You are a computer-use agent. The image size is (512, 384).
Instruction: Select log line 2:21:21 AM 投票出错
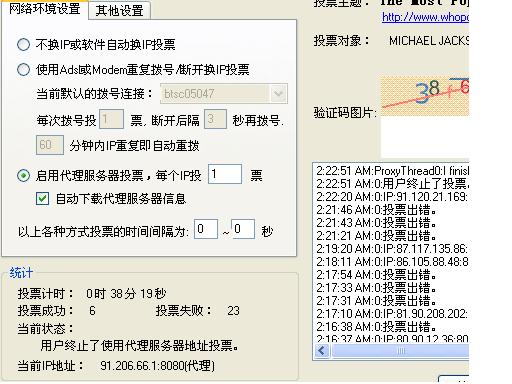[376, 236]
